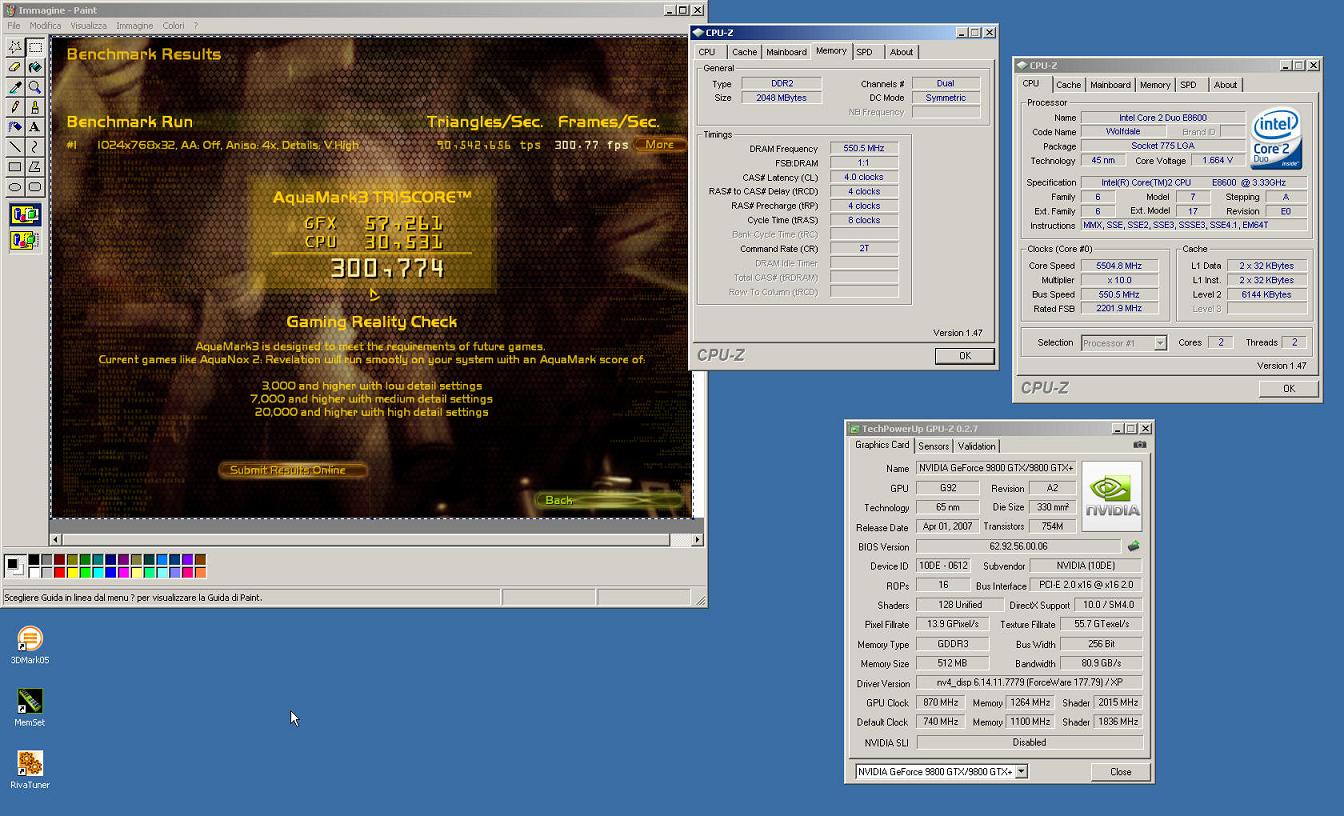Select the Airbrush spray tool
The height and width of the screenshot is (816, 1344).
point(15,127)
